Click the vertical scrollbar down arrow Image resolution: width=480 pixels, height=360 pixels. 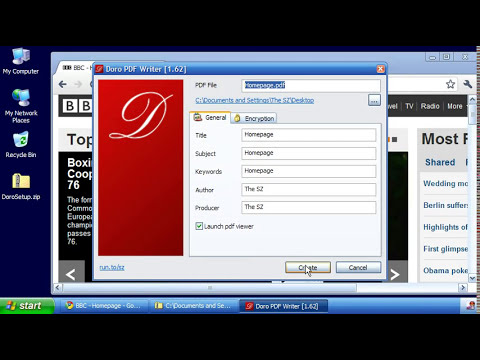[x=472, y=278]
